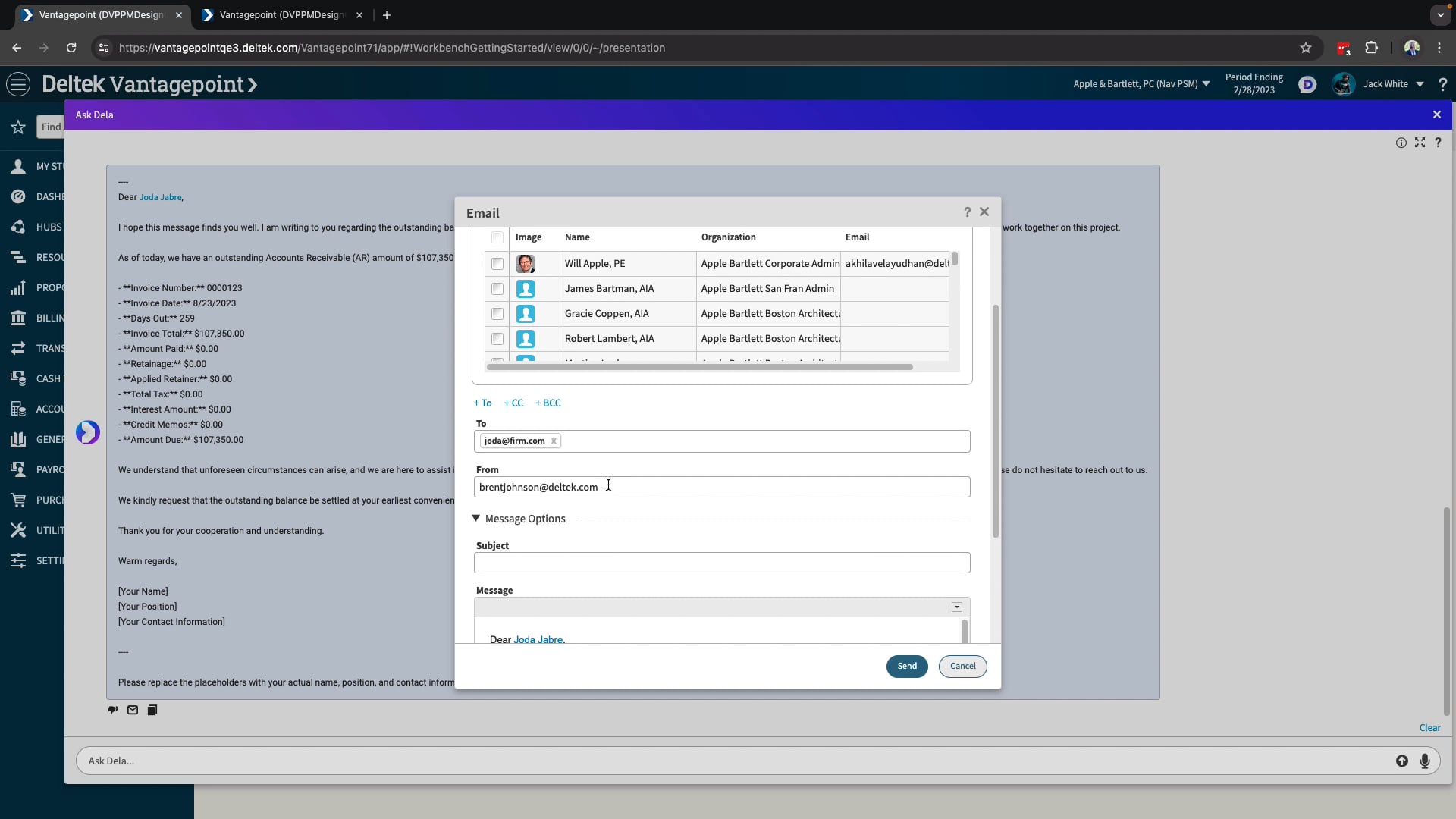Click the + To link

483,403
